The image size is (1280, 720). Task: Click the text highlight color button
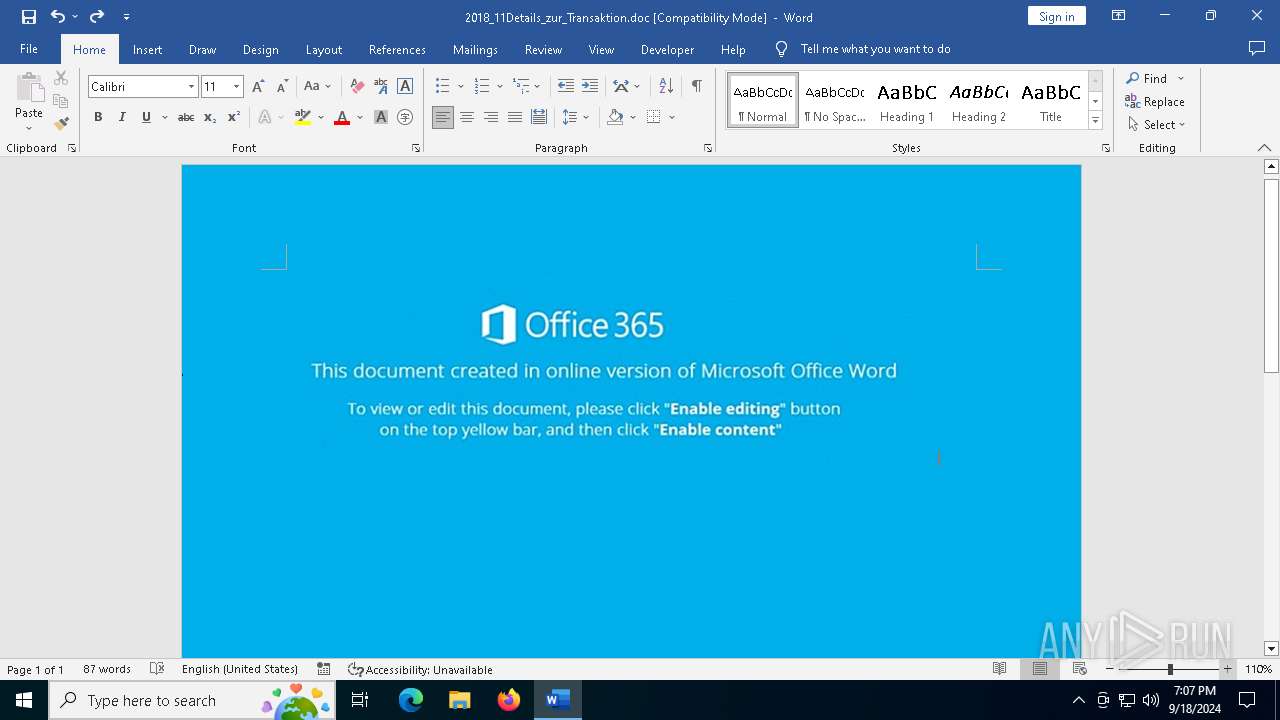click(303, 117)
